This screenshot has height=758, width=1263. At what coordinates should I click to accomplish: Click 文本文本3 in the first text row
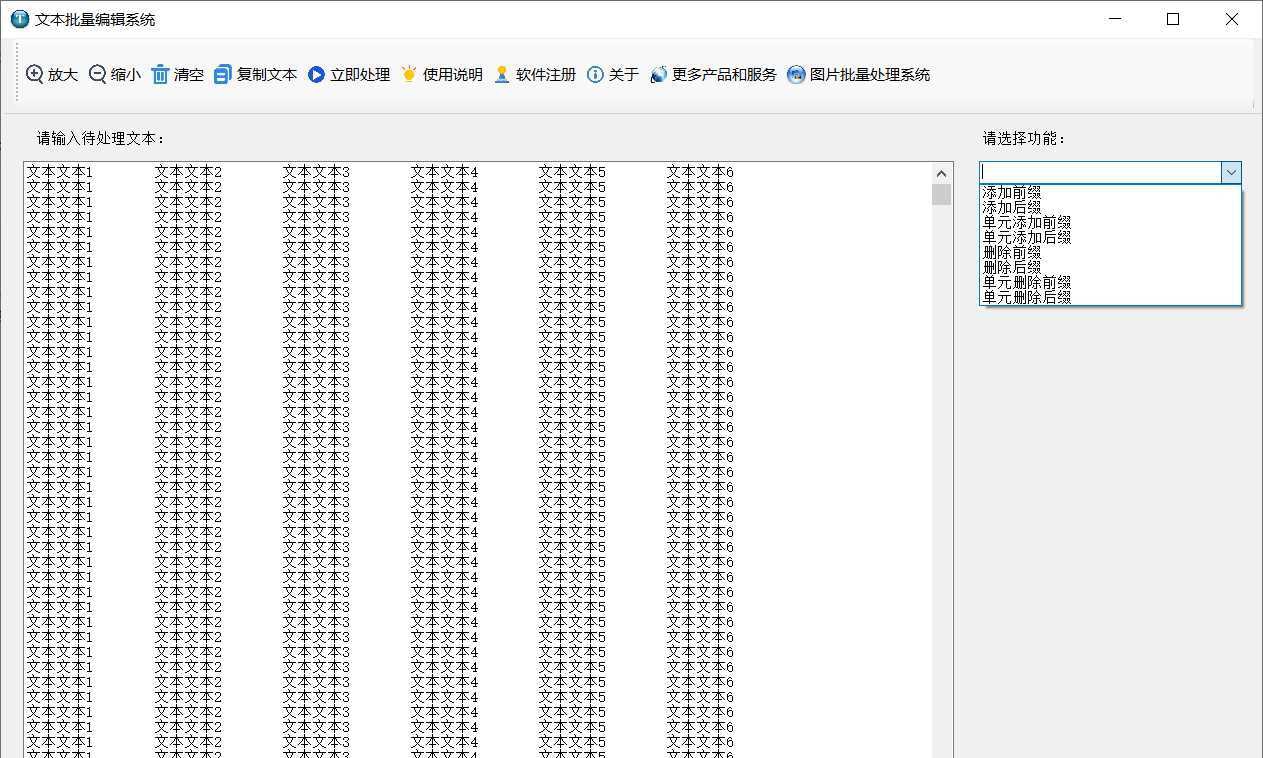[316, 172]
